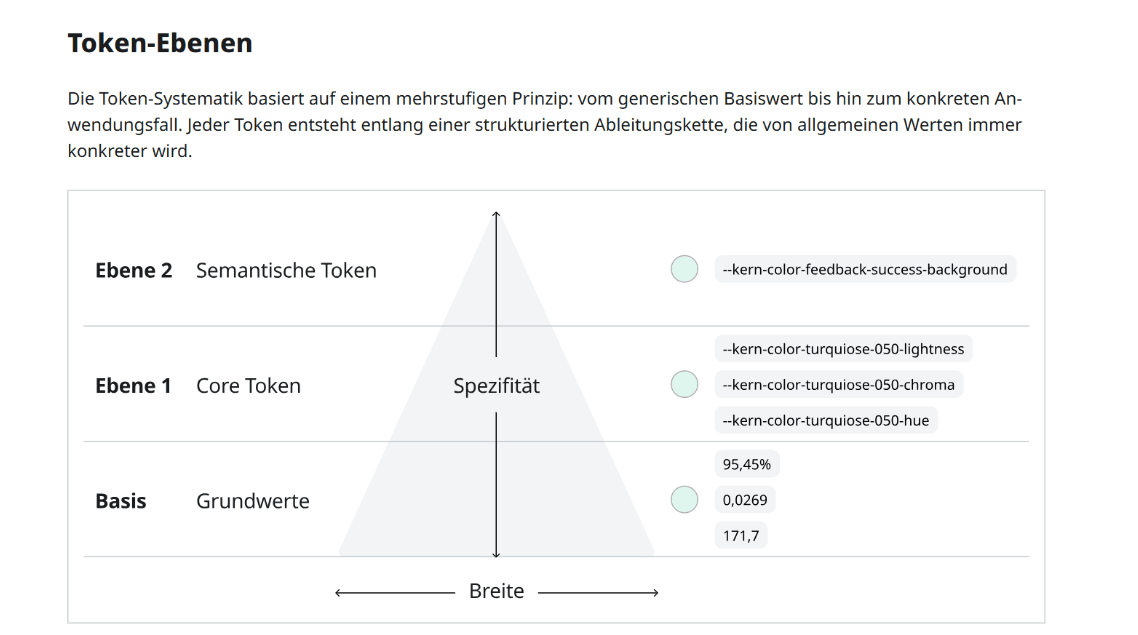Click the Breite label below pyramid

coord(496,591)
